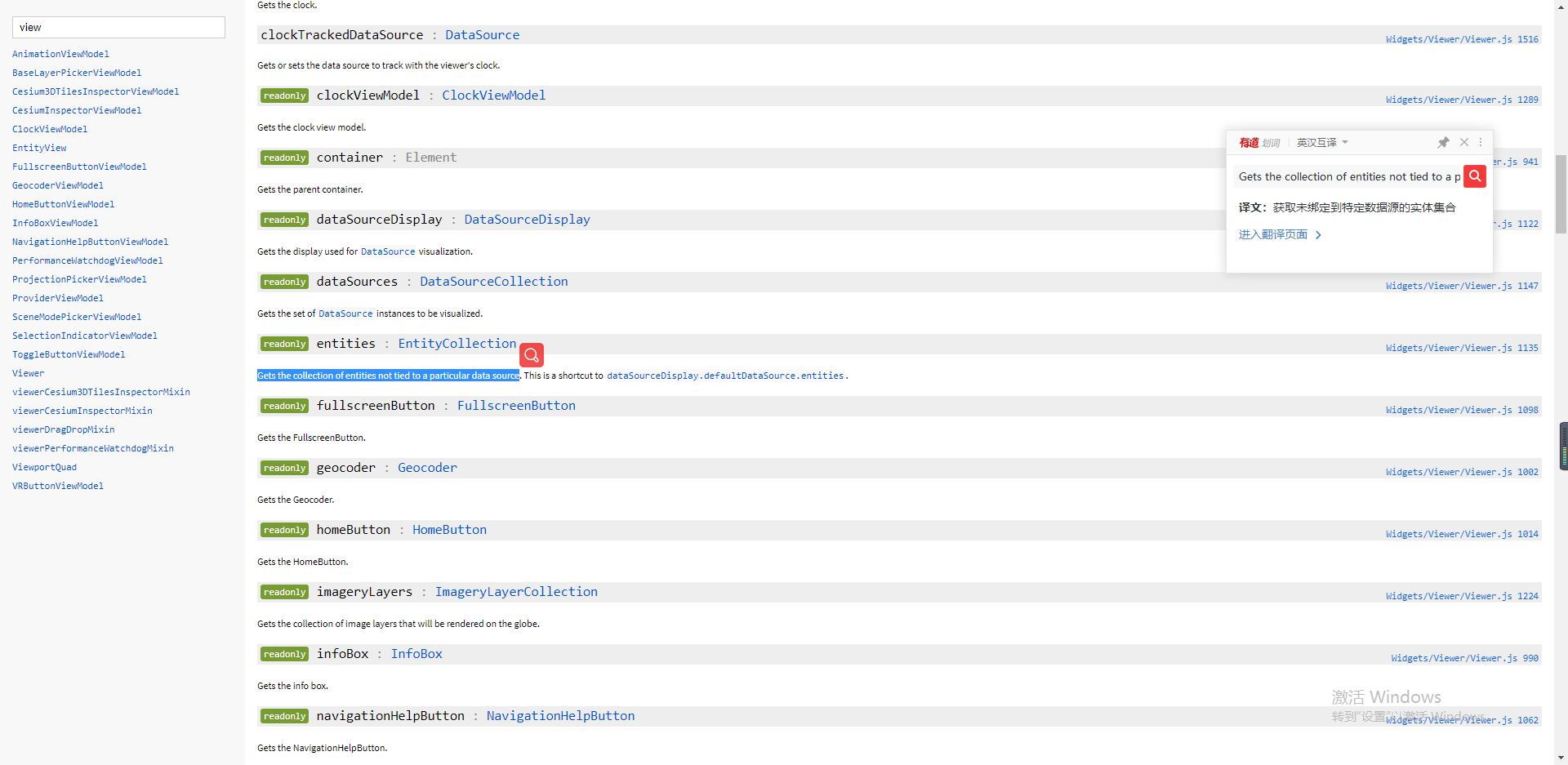This screenshot has width=1568, height=765.
Task: Click the dataSourceDisplay.defaultDataSource.entities inline code link
Action: coord(725,376)
